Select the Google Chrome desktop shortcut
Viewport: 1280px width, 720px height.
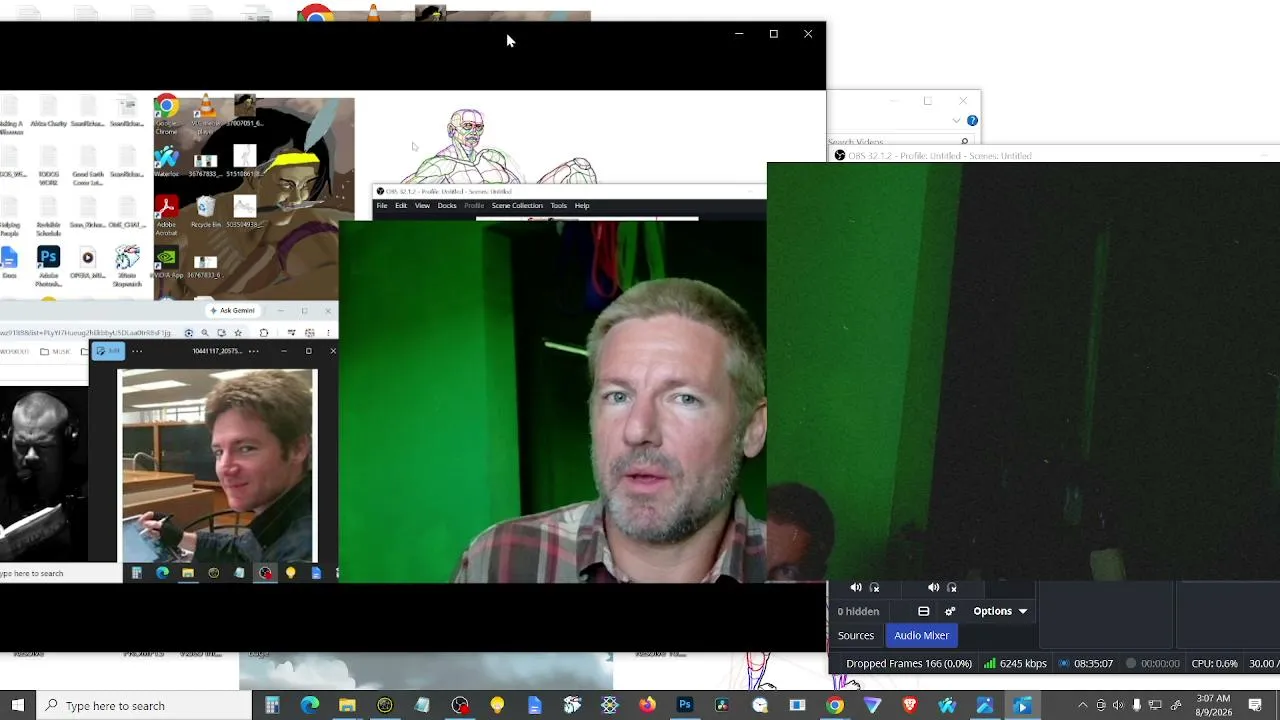point(167,116)
